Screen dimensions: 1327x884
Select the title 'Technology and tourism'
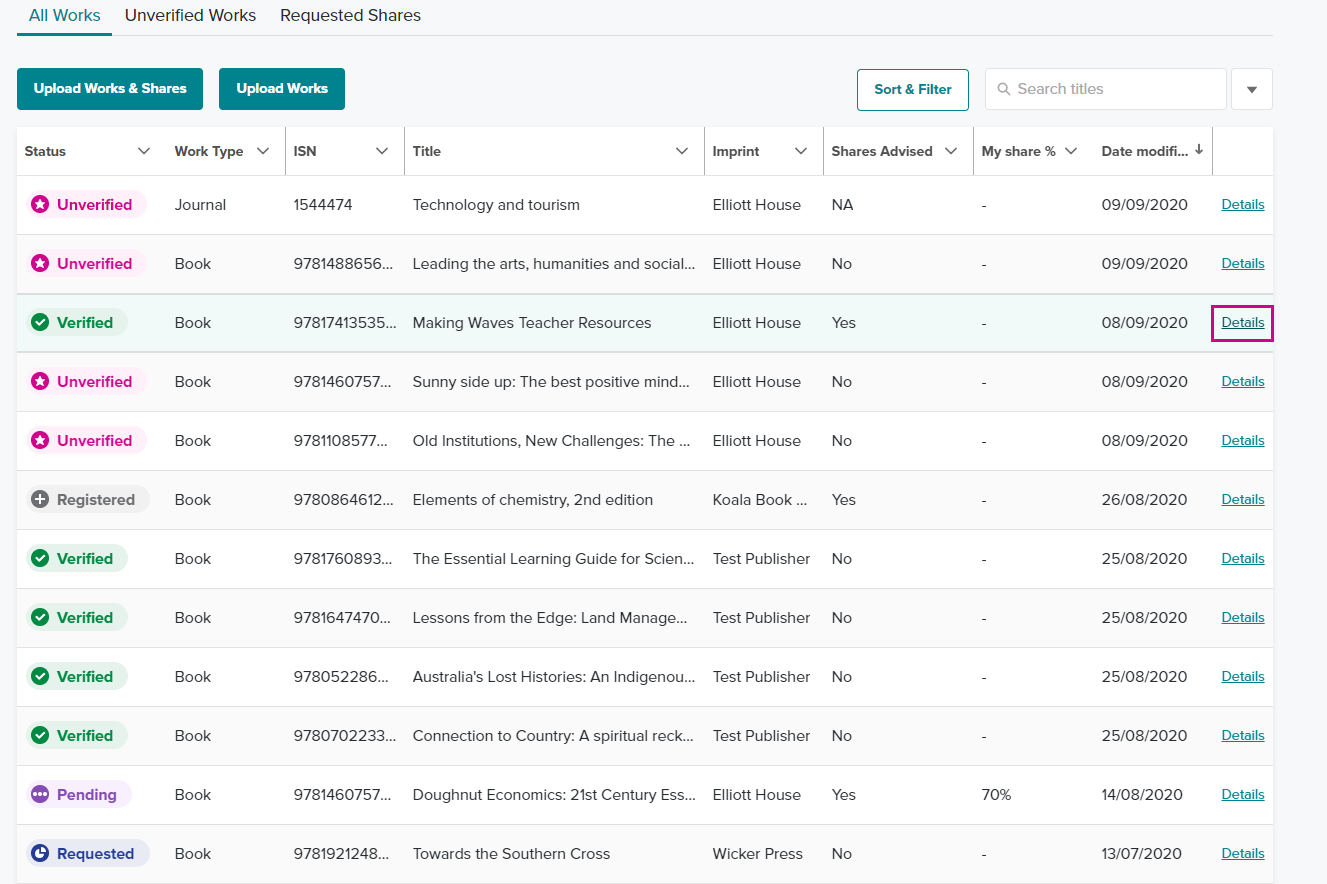[496, 204]
